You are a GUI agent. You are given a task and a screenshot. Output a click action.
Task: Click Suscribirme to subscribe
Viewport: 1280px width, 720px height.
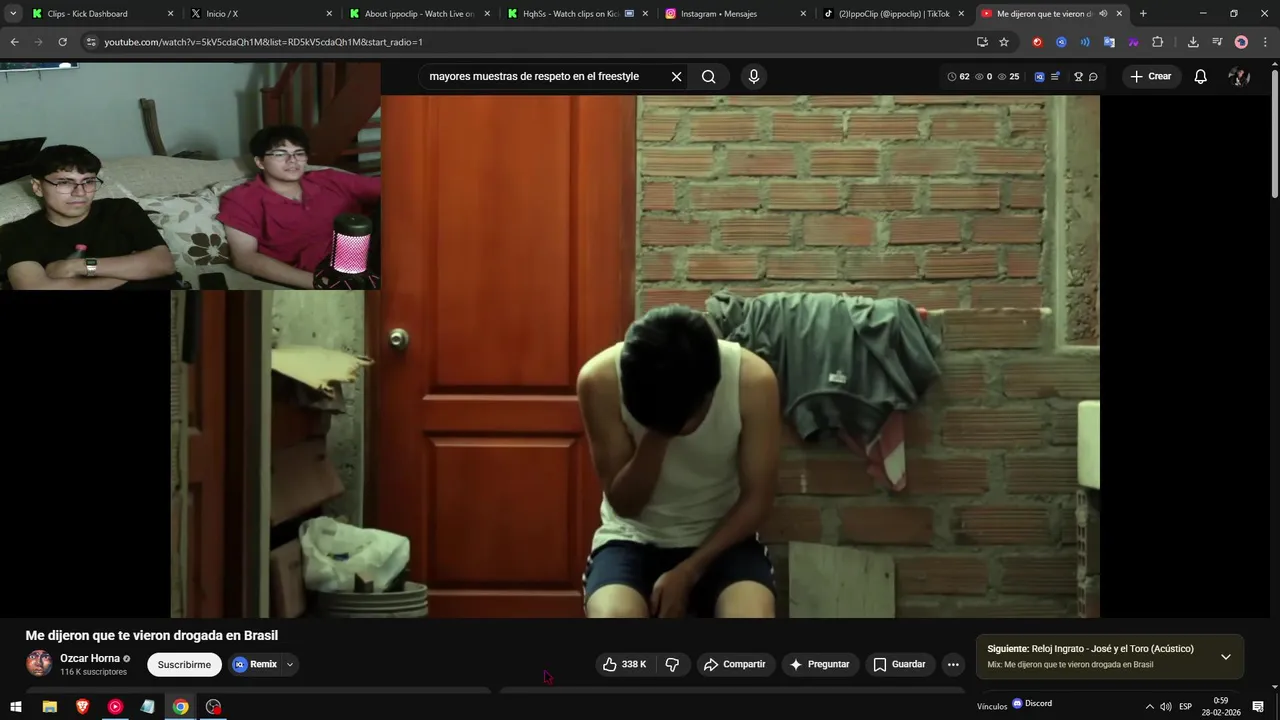[x=184, y=664]
